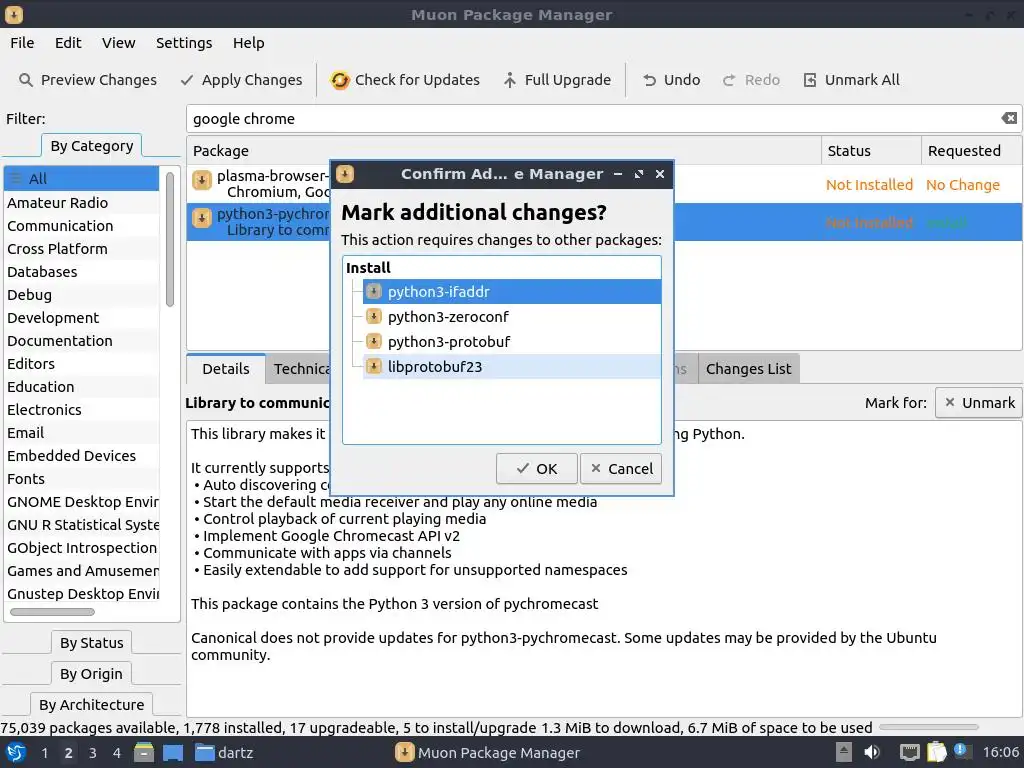
Task: Open the Lubuntu start menu
Action: tap(16, 752)
